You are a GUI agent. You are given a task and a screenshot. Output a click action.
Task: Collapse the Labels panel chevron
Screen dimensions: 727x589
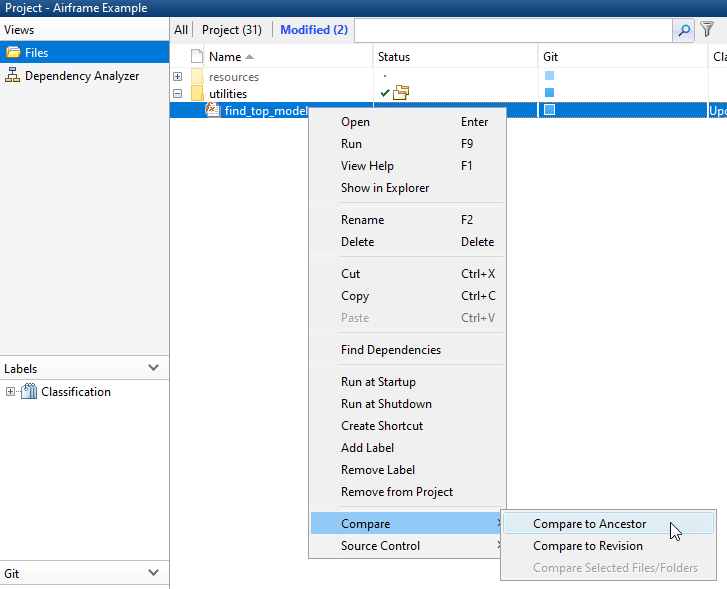pyautogui.click(x=153, y=368)
